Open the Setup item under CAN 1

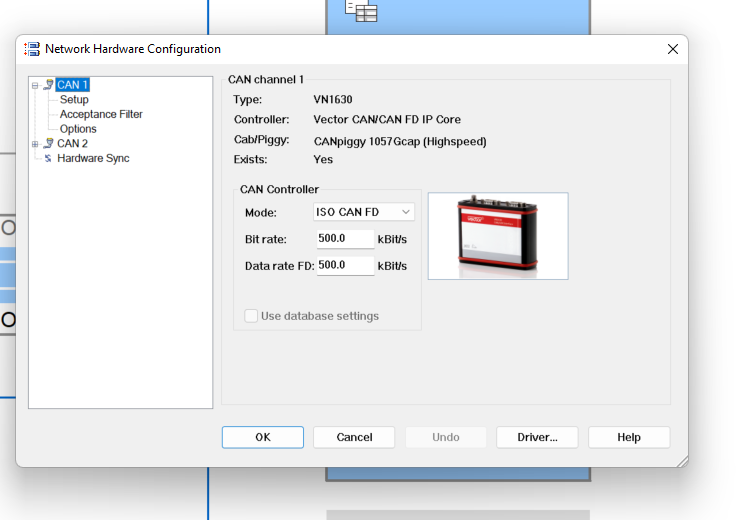coord(74,99)
